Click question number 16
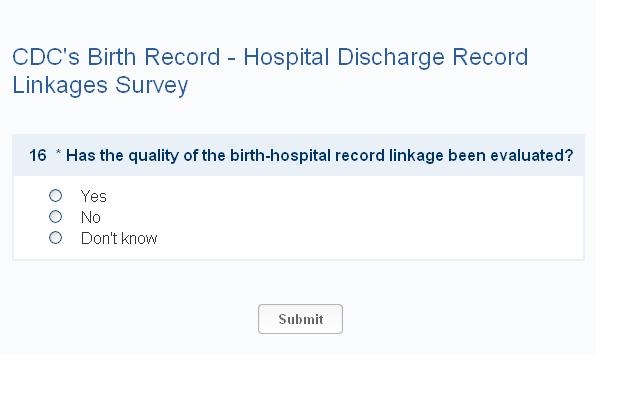The height and width of the screenshot is (400, 640). tap(38, 156)
